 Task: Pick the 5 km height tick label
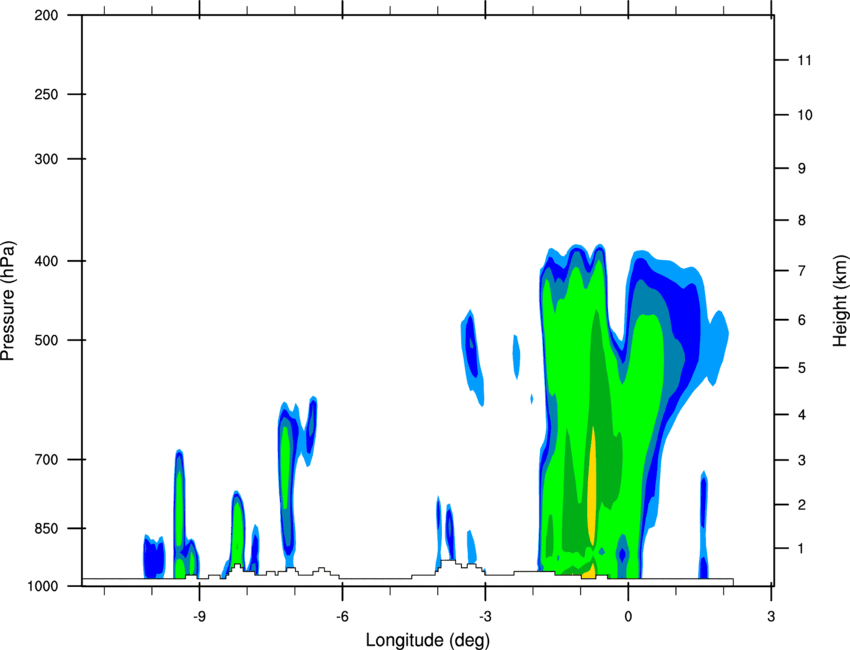802,368
